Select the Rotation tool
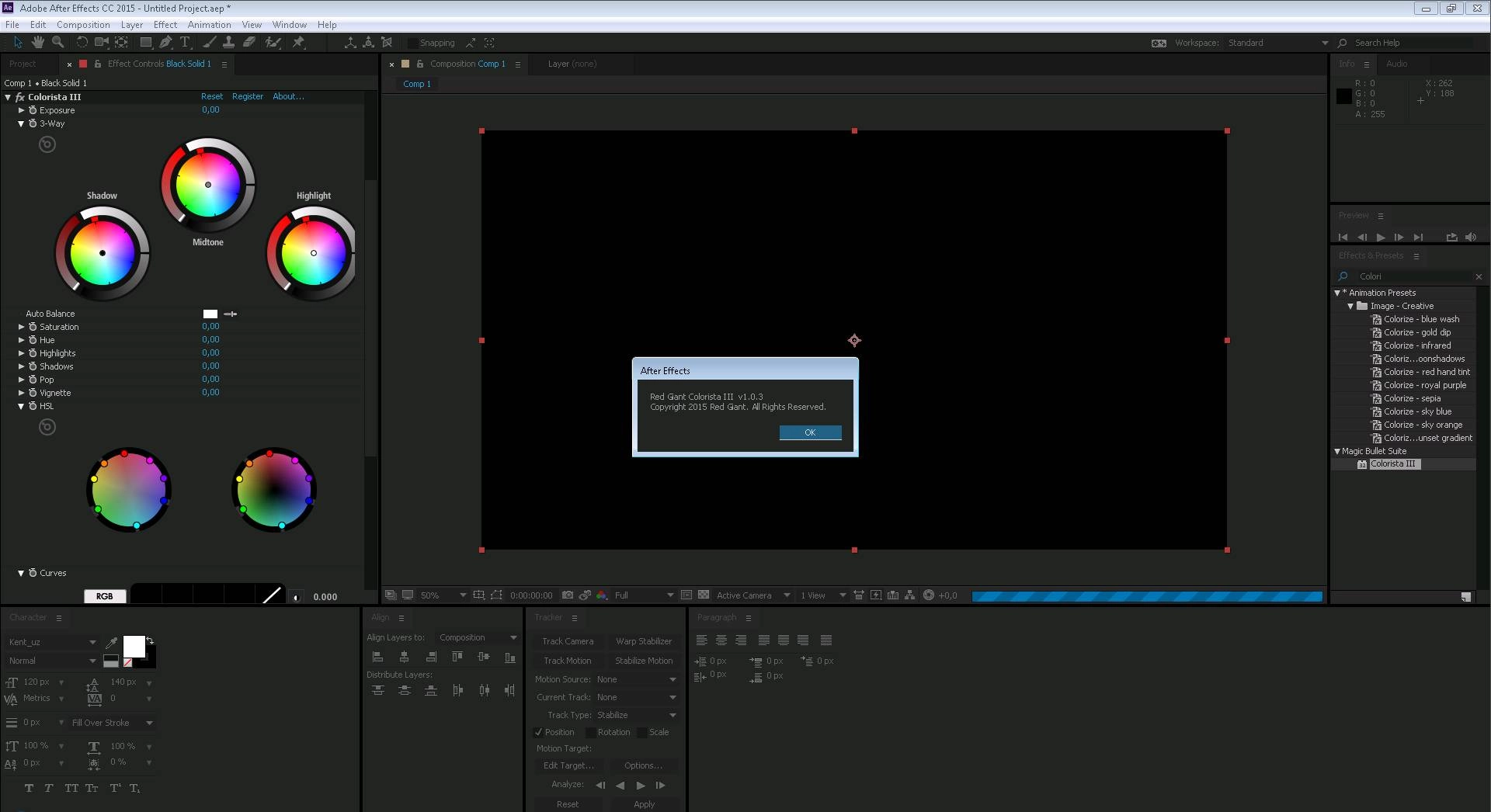1491x812 pixels. click(82, 43)
